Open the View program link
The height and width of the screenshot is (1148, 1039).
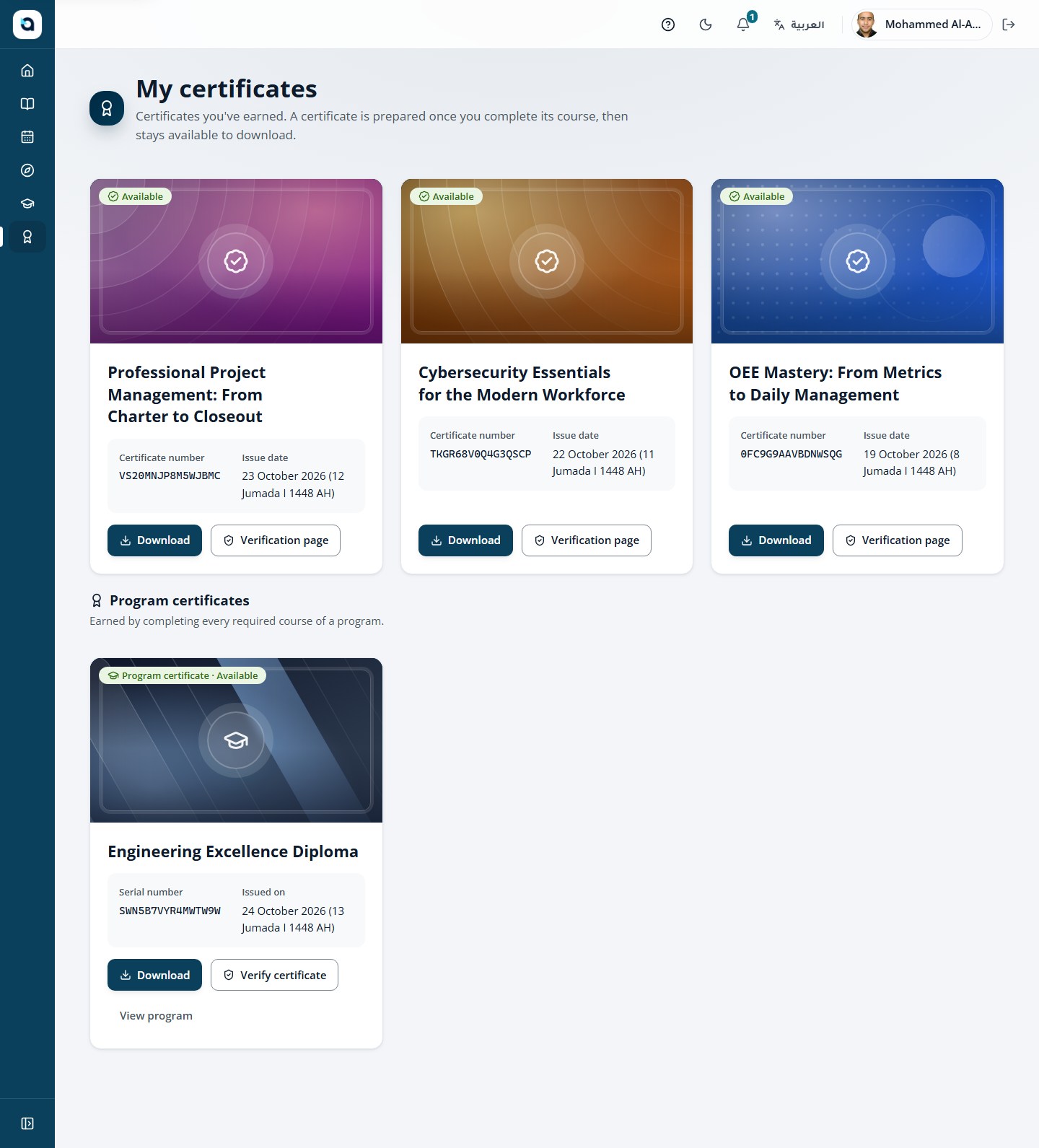tap(156, 1016)
